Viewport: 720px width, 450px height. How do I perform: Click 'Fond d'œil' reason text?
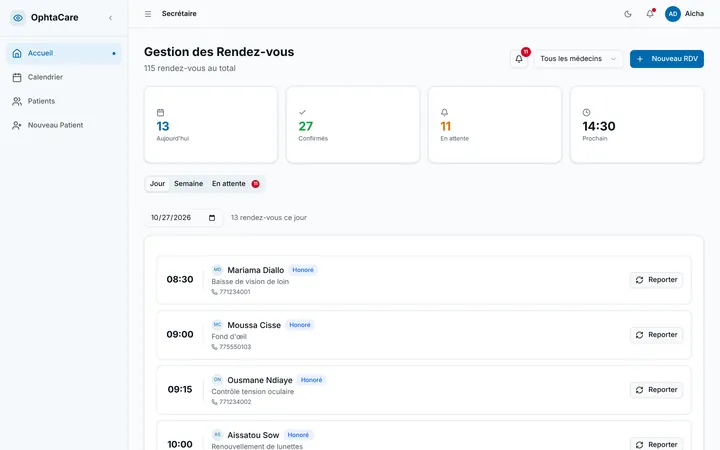click(x=229, y=337)
